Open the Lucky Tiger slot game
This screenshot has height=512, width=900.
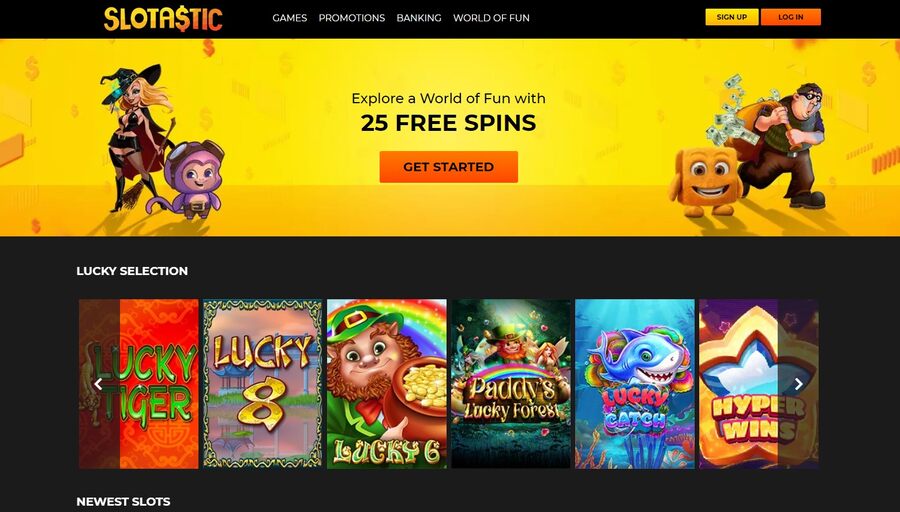[x=139, y=384]
